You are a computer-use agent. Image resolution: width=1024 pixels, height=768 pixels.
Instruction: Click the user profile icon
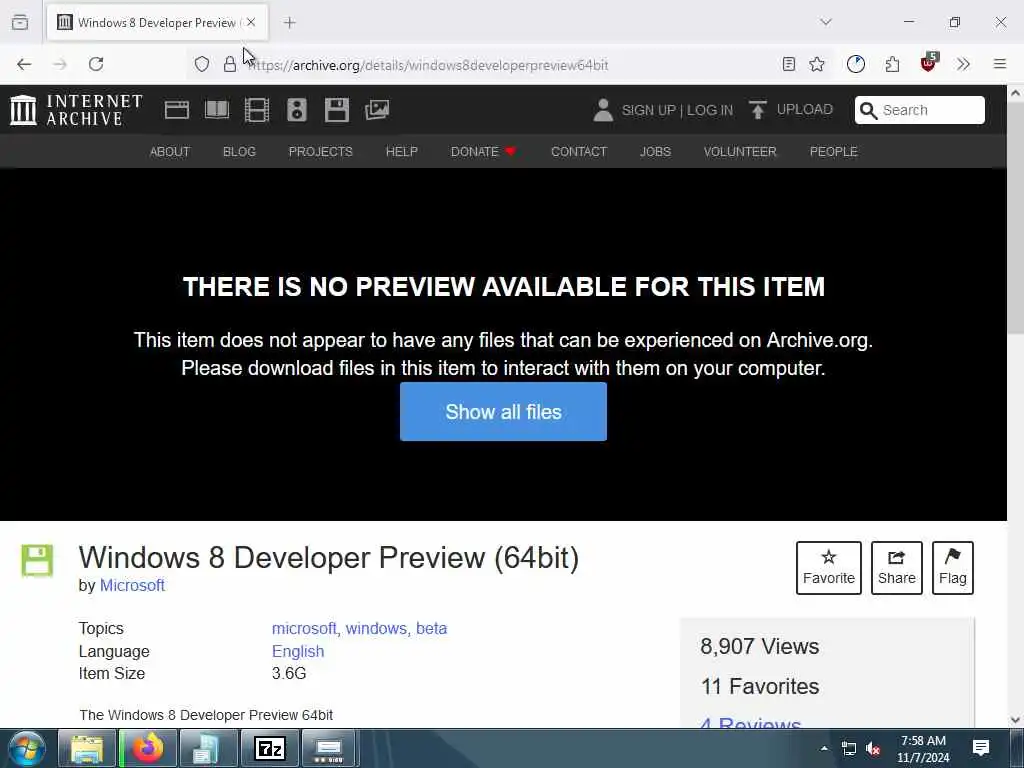[603, 110]
